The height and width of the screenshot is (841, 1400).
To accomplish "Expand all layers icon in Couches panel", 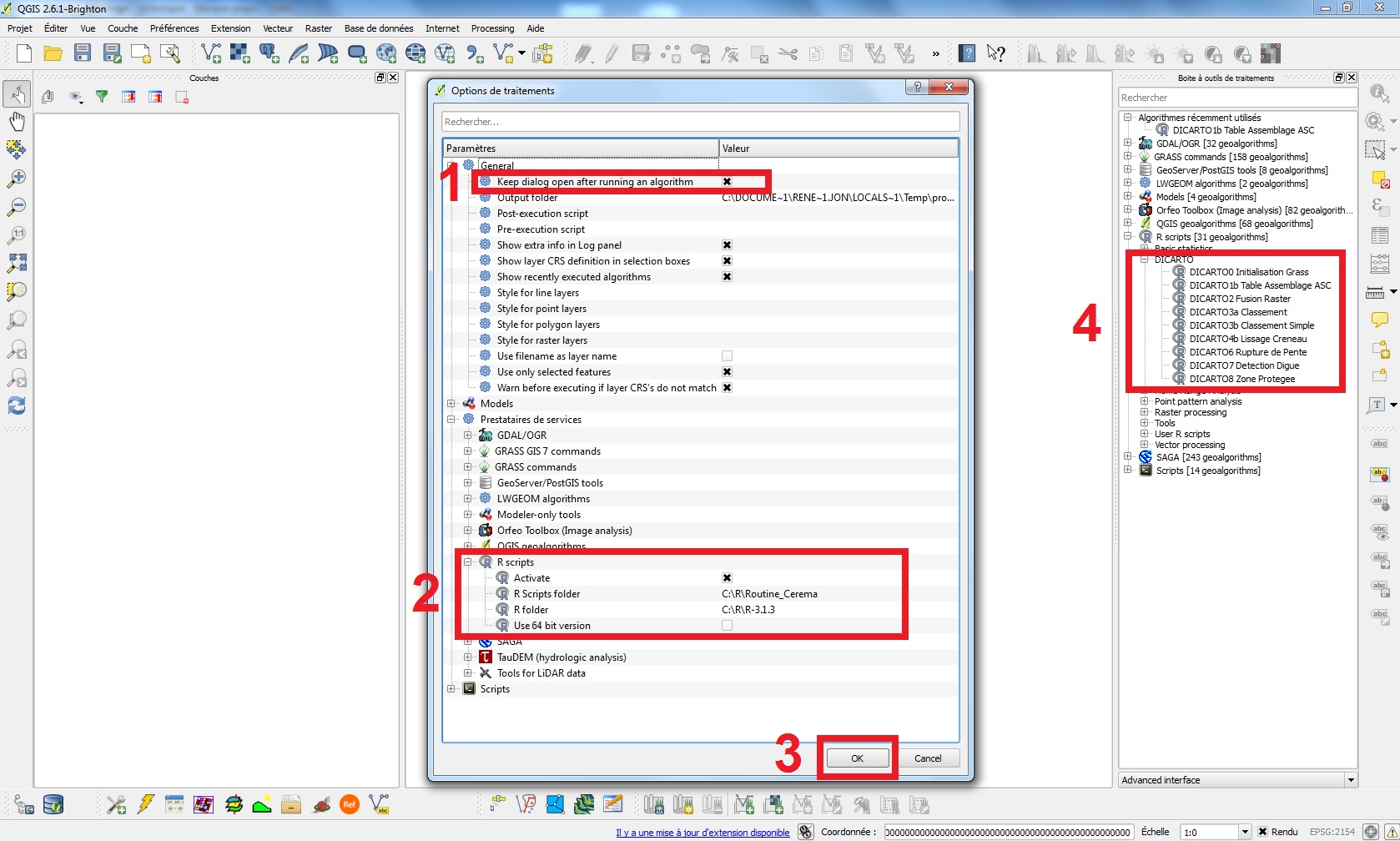I will click(128, 97).
